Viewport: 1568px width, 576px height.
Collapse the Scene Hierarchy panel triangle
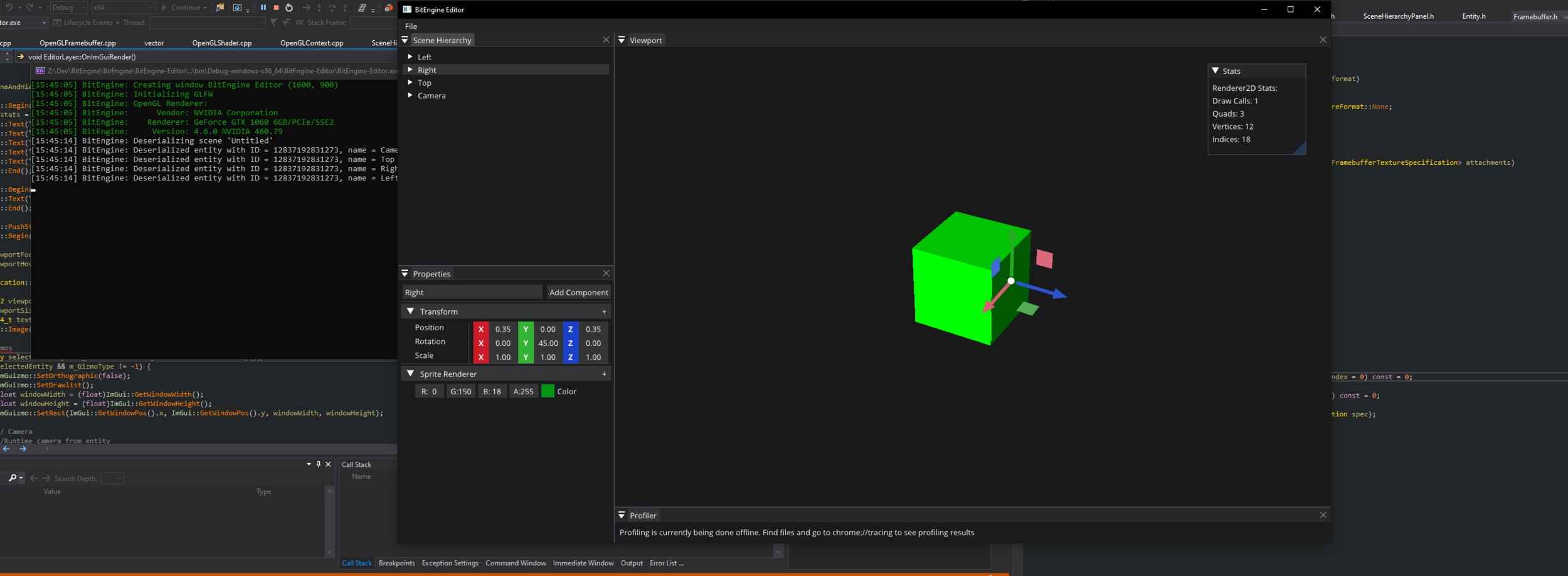[405, 39]
